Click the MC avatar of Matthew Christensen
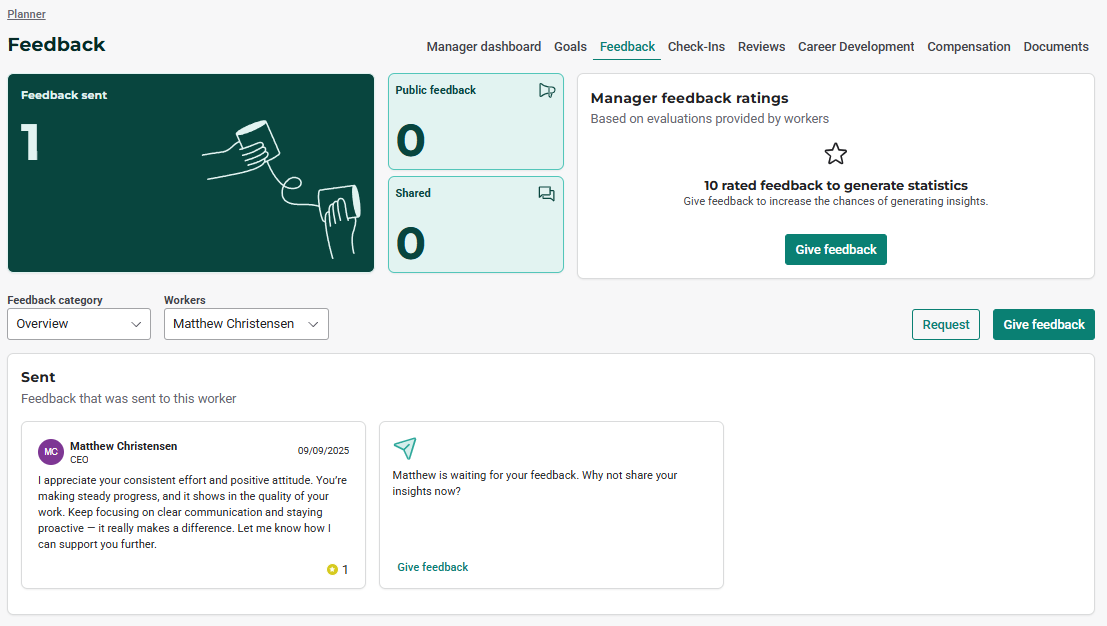Image resolution: width=1107 pixels, height=626 pixels. [51, 452]
